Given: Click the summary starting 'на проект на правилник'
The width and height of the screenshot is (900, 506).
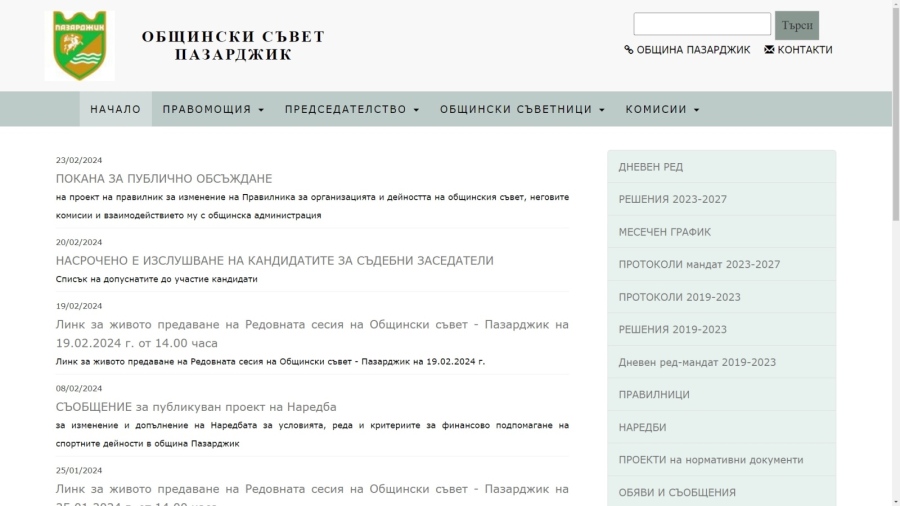Looking at the screenshot, I should [312, 206].
